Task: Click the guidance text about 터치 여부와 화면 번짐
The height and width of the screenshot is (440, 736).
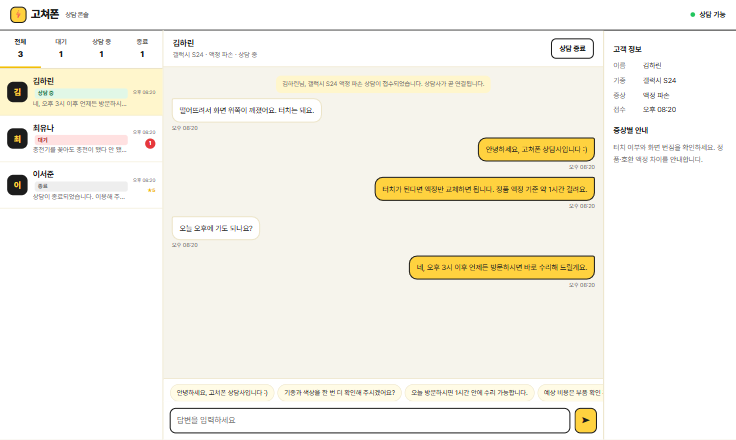Action: 668,153
